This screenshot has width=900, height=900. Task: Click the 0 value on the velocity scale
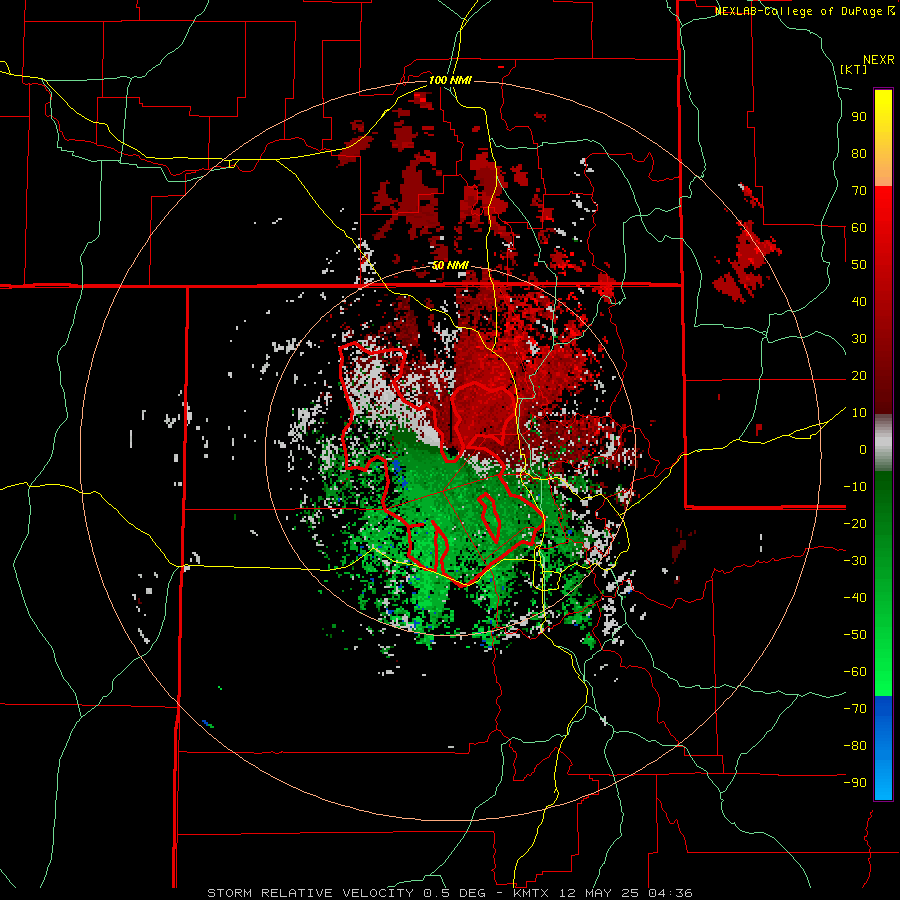(863, 449)
